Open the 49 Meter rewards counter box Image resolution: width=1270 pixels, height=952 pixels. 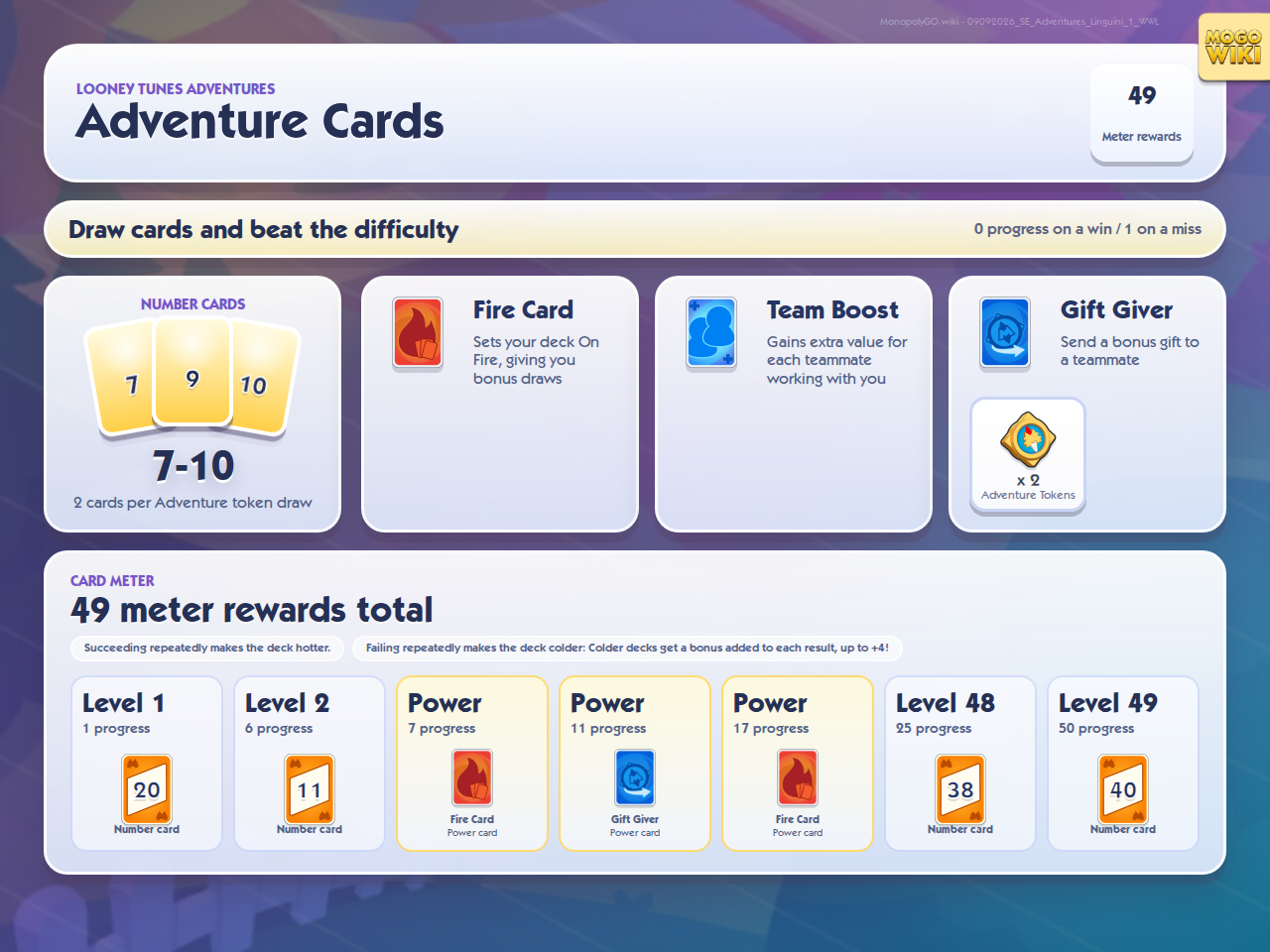(1142, 113)
